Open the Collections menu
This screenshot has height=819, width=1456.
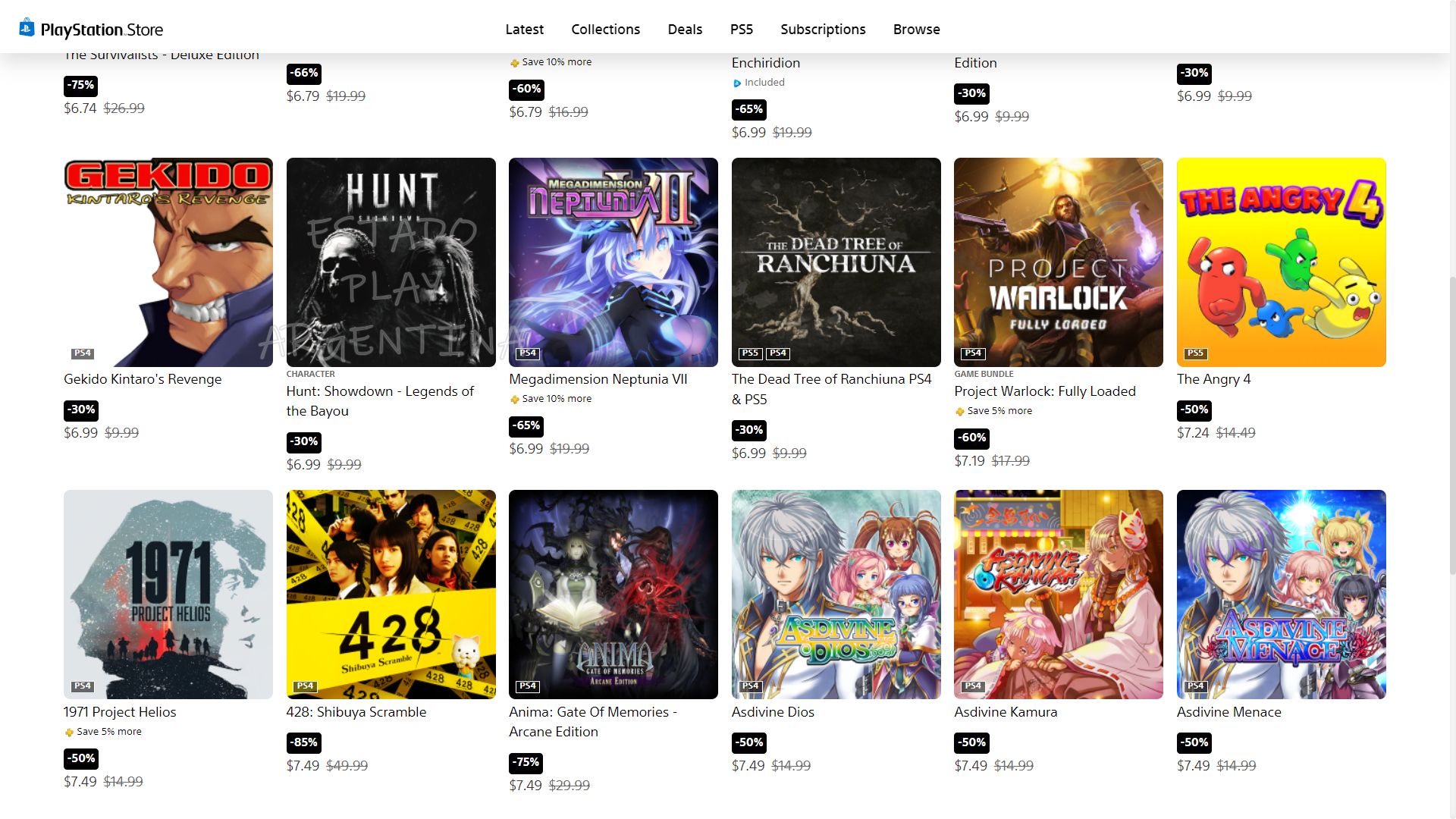[x=605, y=29]
